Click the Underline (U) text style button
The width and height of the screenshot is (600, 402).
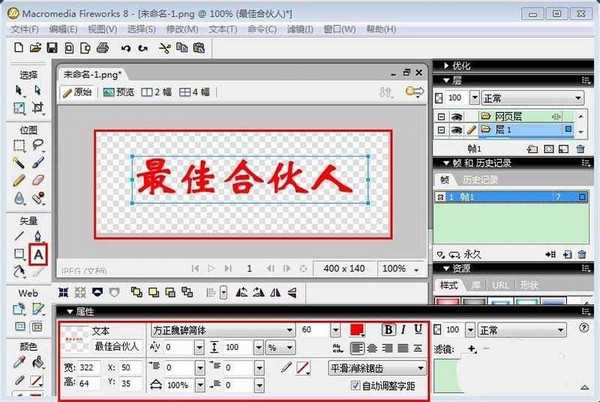click(418, 329)
